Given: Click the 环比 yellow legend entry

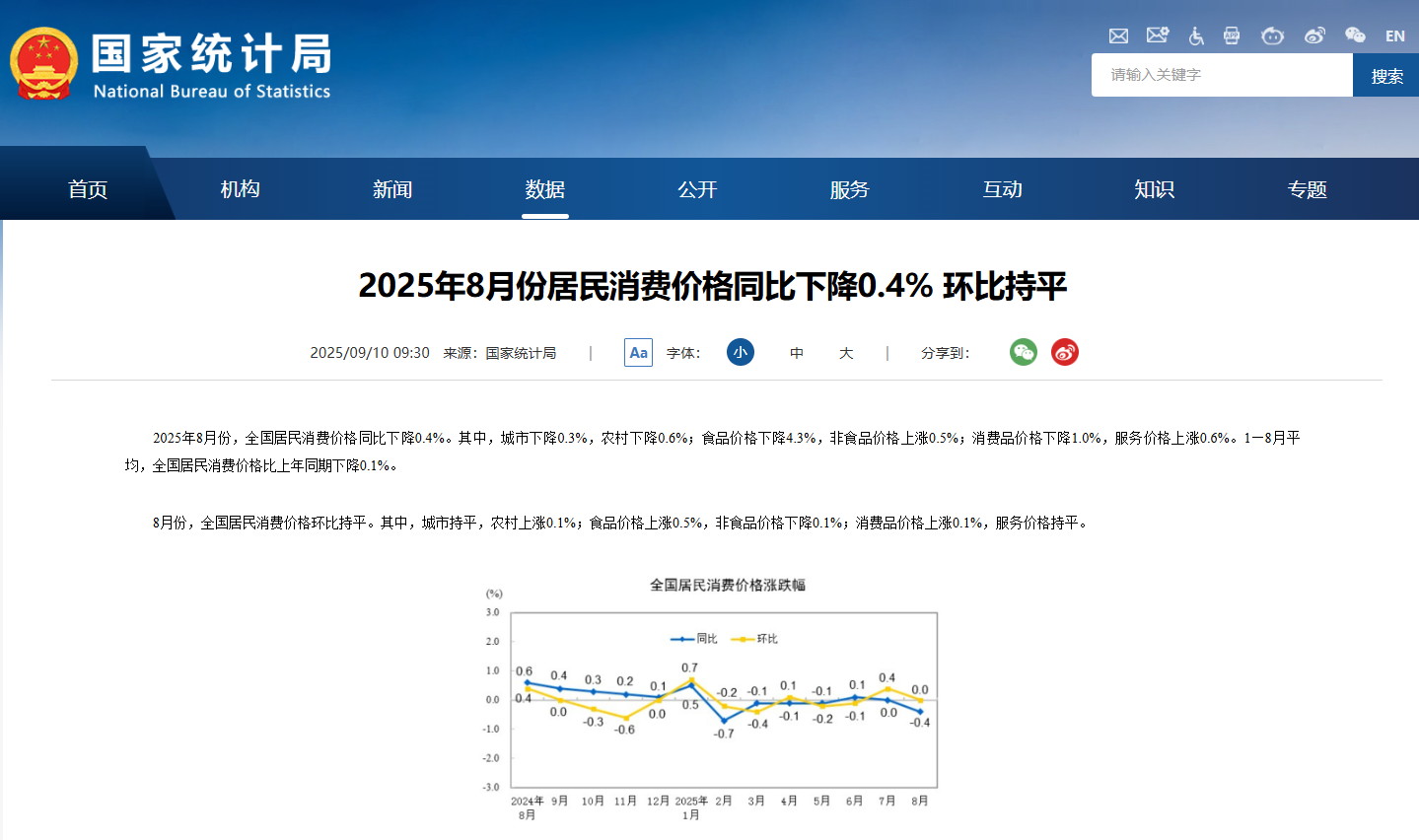Looking at the screenshot, I should (x=754, y=639).
